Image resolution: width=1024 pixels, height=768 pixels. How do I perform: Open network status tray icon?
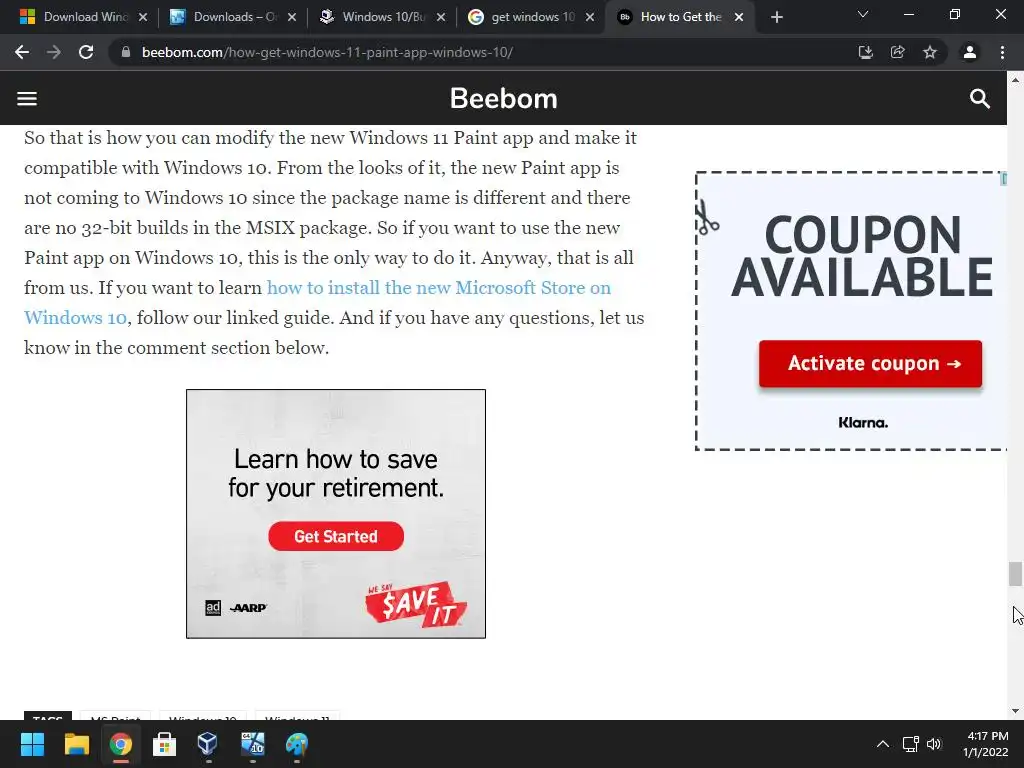(x=910, y=744)
